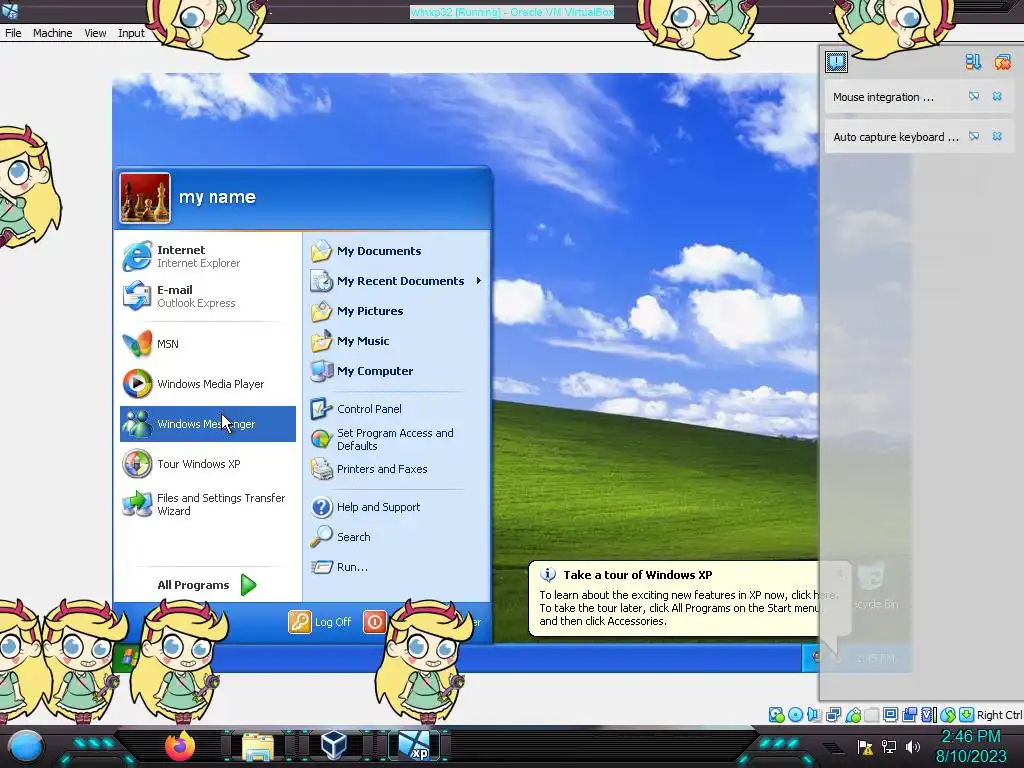
Task: Open My Music folder
Action: point(398,341)
